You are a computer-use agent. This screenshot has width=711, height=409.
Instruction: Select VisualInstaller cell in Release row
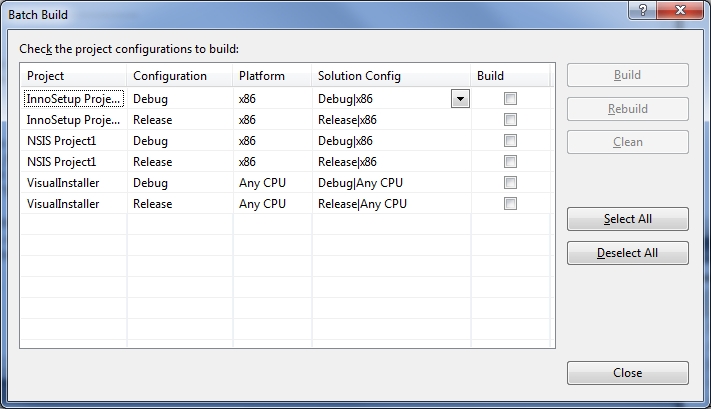(74, 204)
